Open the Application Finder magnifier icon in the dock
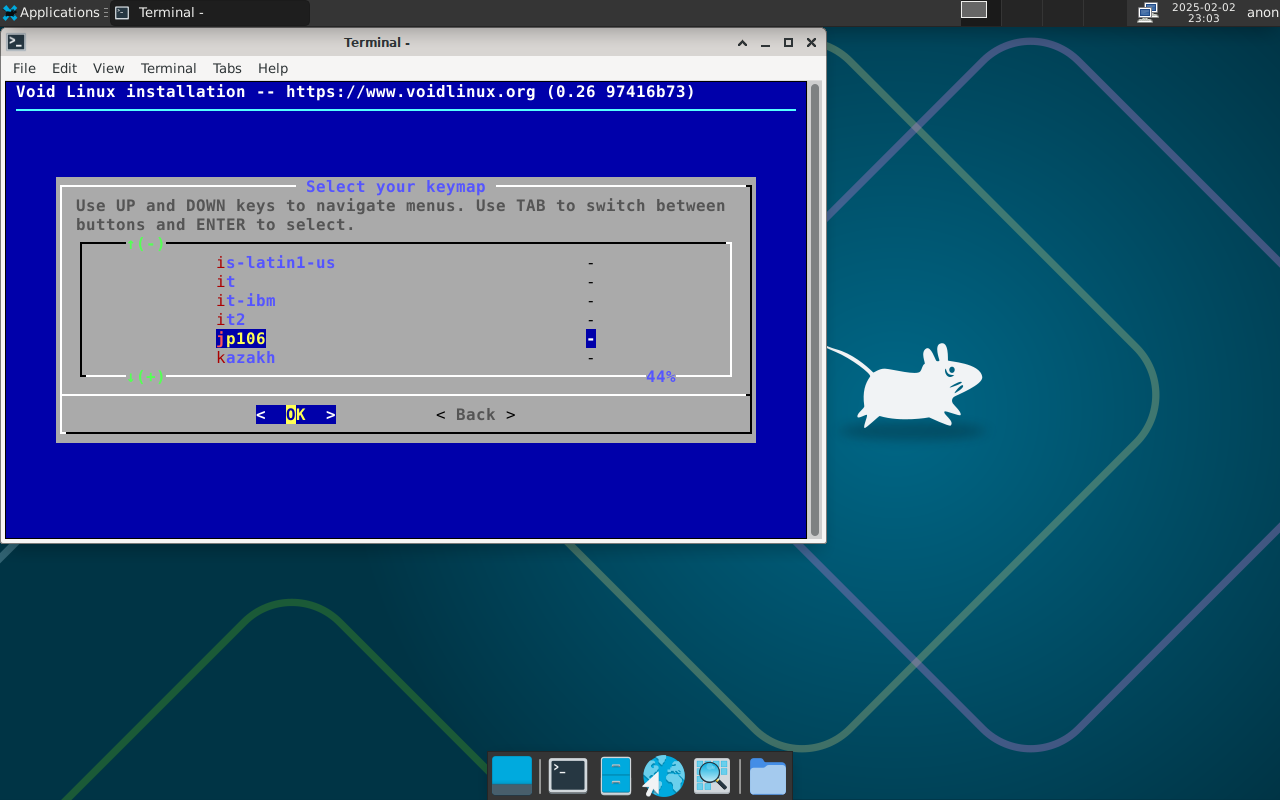 point(712,776)
